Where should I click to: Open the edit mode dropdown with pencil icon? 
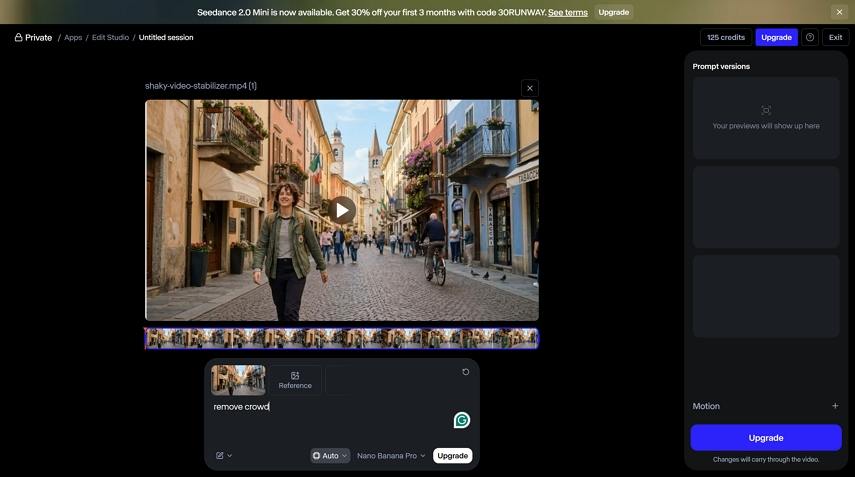[224, 455]
